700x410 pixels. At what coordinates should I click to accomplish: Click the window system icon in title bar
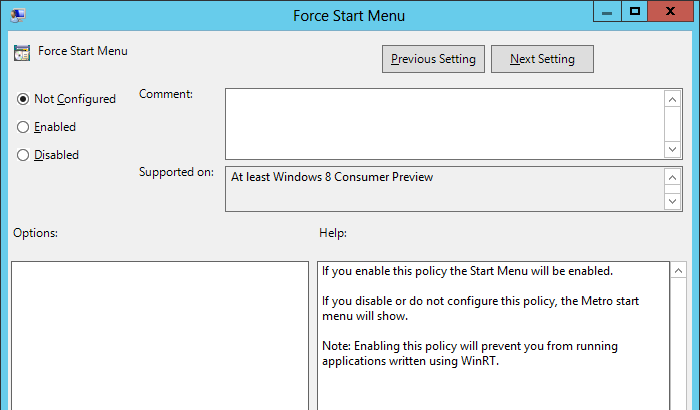[x=17, y=15]
